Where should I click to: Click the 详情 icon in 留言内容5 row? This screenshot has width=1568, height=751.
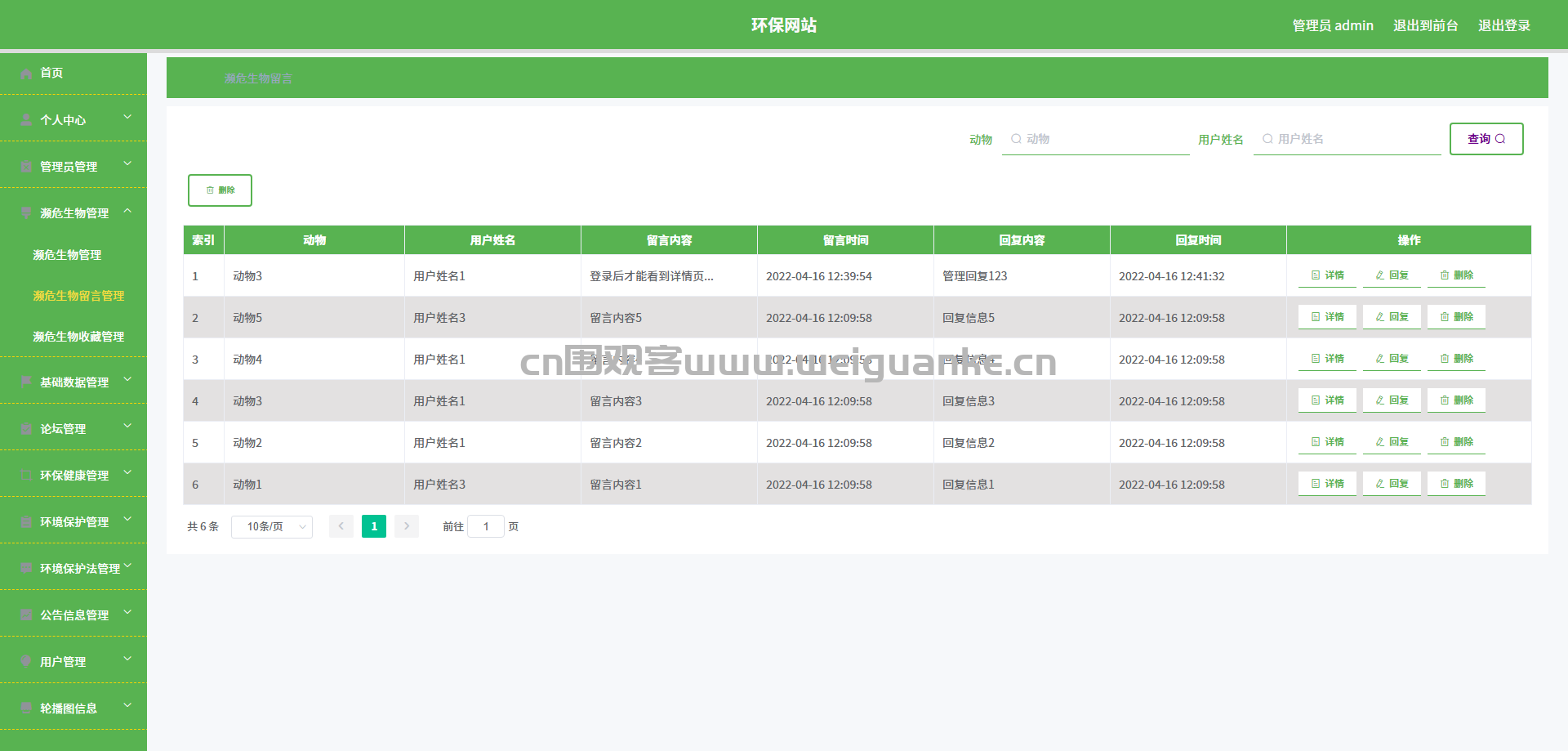[1316, 317]
